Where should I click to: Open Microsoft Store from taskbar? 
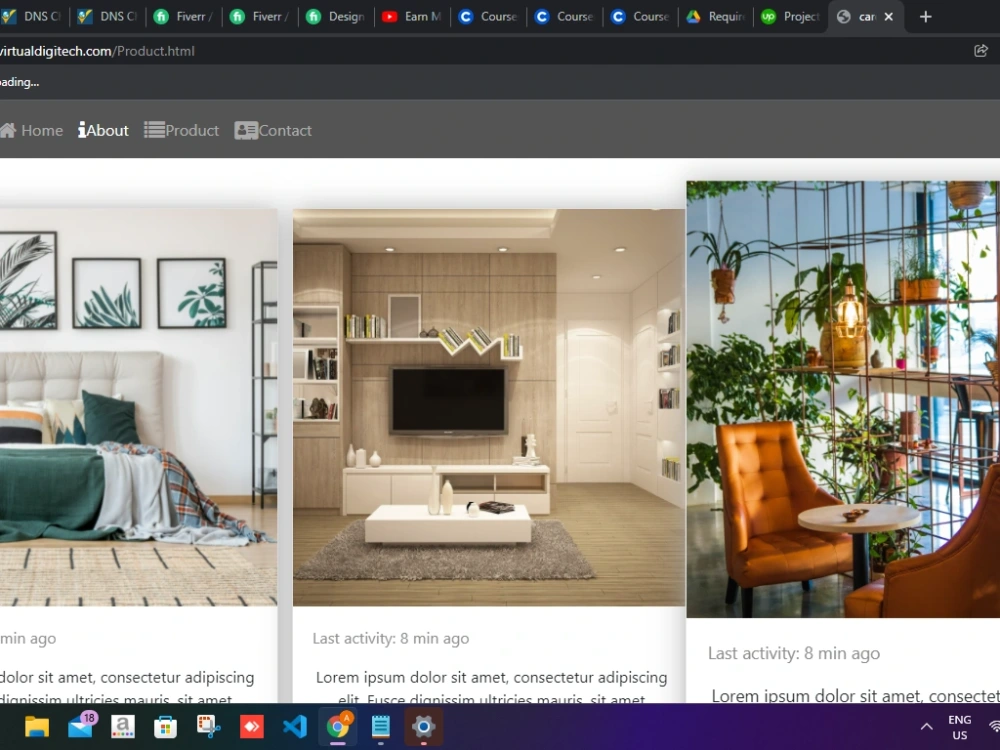click(x=165, y=726)
